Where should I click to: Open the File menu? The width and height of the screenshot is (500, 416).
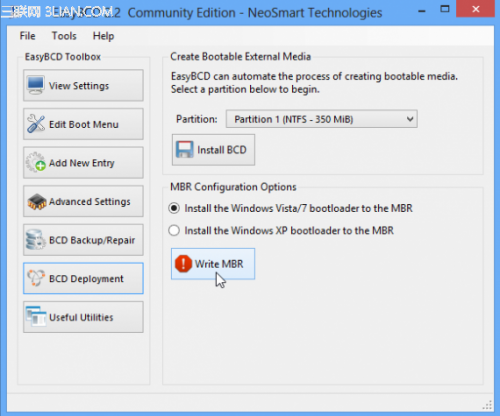pyautogui.click(x=27, y=36)
